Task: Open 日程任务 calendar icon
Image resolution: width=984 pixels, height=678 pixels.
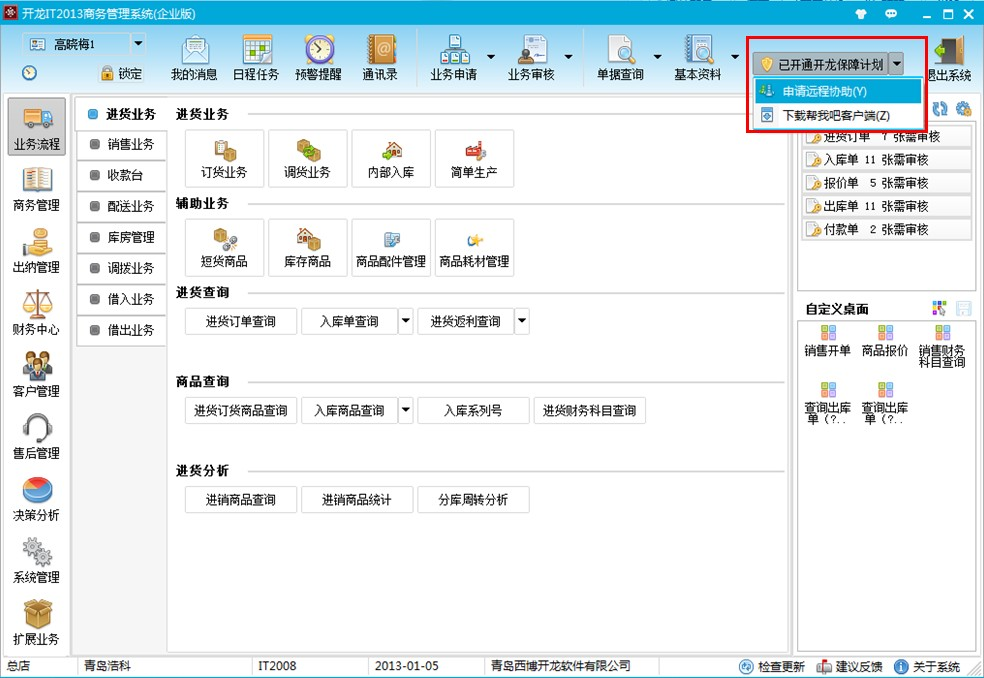Action: tap(256, 58)
